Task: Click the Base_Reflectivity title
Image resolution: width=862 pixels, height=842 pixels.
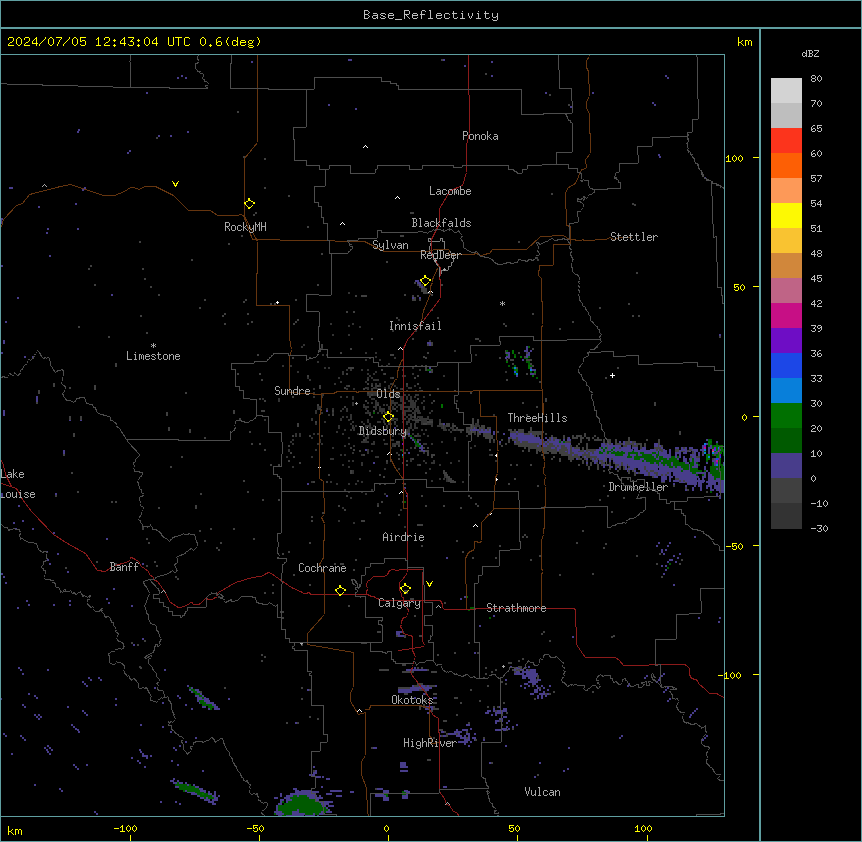Action: coord(431,15)
